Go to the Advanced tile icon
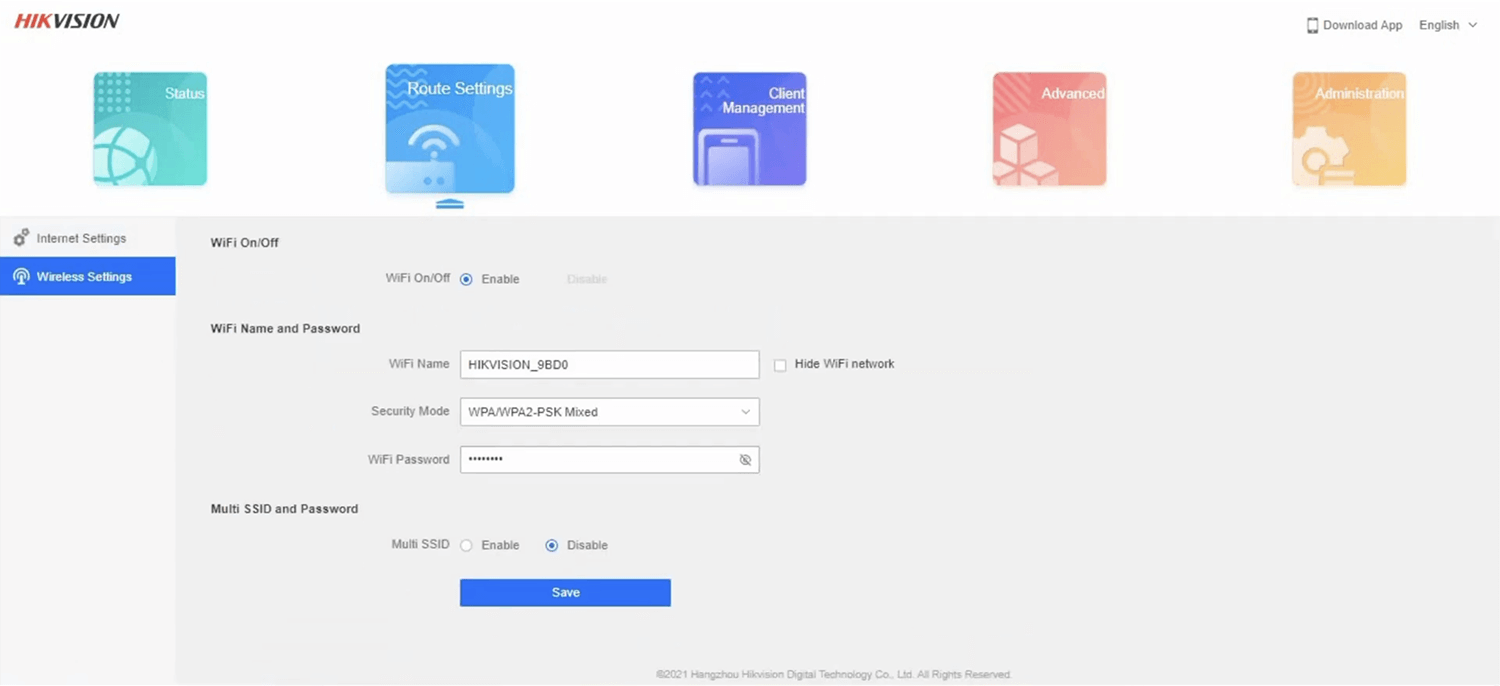The width and height of the screenshot is (1500, 686). [1049, 129]
